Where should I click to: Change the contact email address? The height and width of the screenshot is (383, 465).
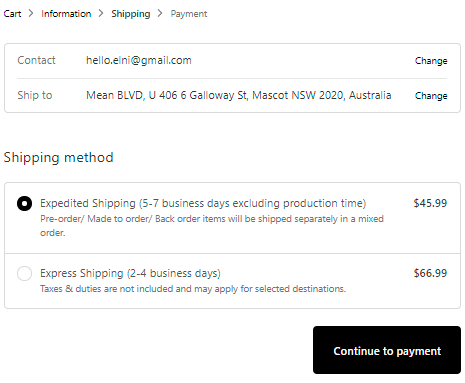(x=431, y=61)
